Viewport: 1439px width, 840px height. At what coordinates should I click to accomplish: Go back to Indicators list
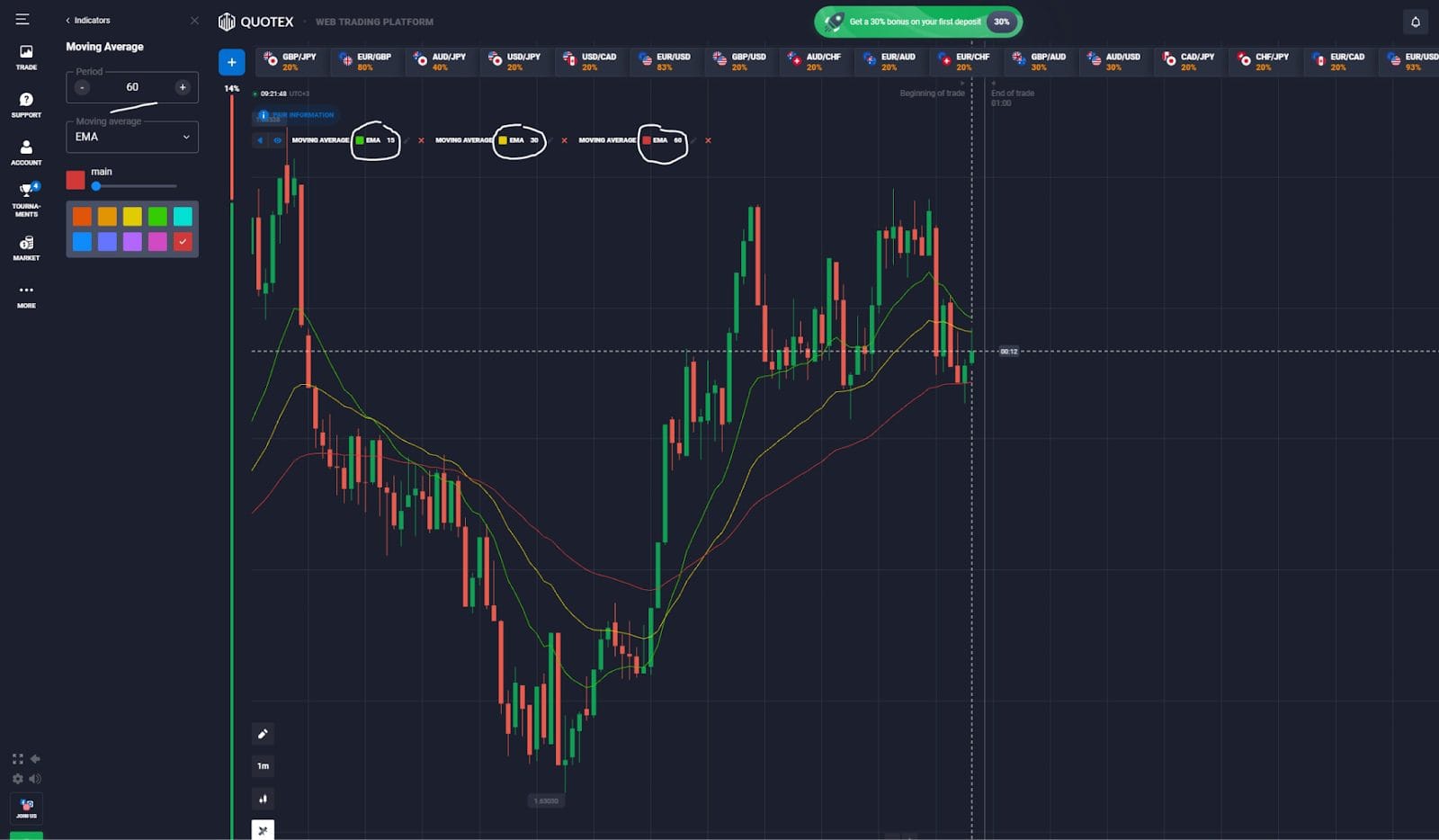point(88,20)
